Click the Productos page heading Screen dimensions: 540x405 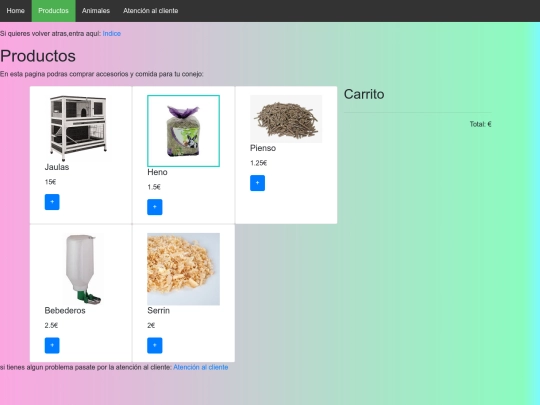click(38, 56)
